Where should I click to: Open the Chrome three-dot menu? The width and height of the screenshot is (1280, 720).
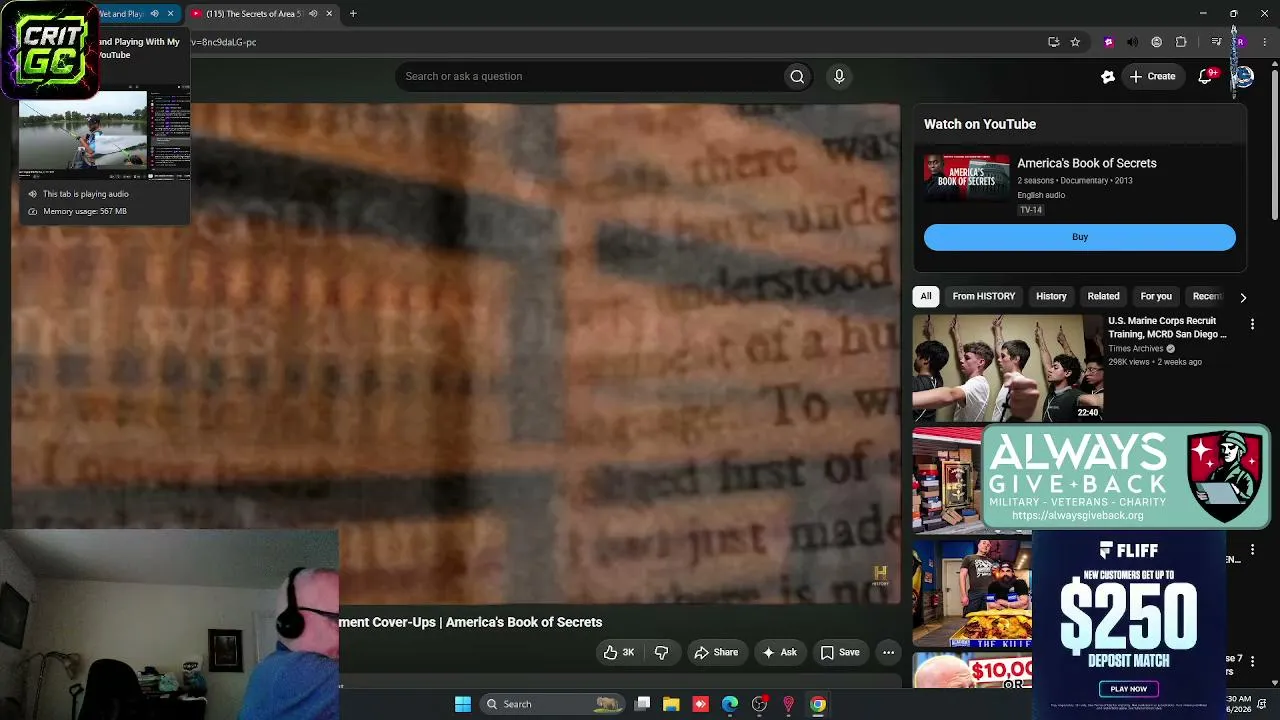pyautogui.click(x=1265, y=42)
